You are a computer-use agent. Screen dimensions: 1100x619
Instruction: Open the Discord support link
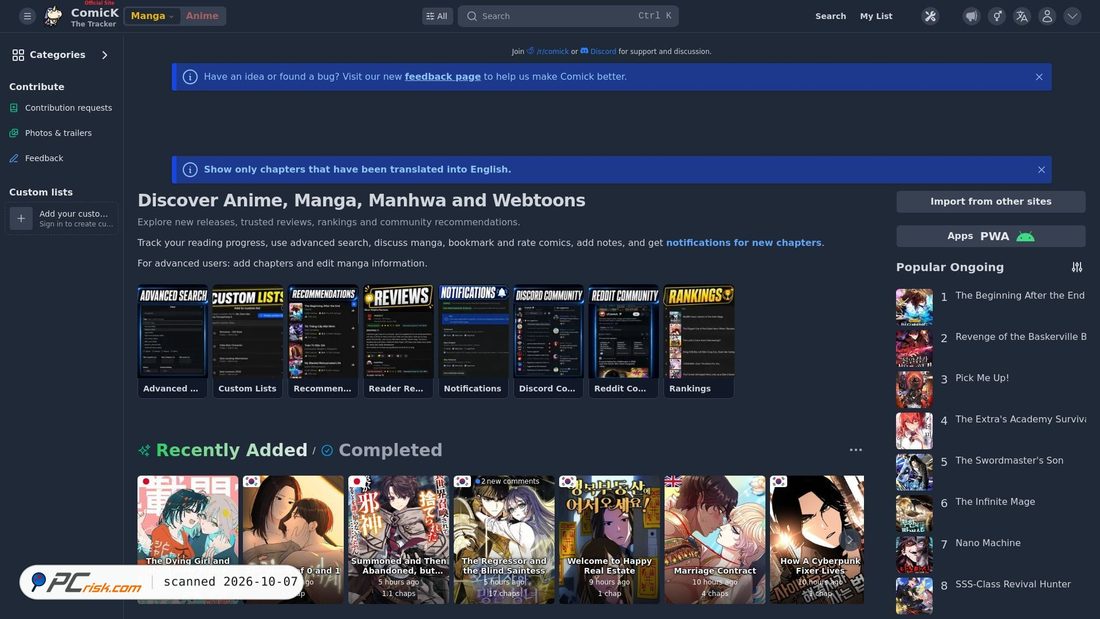pos(598,51)
